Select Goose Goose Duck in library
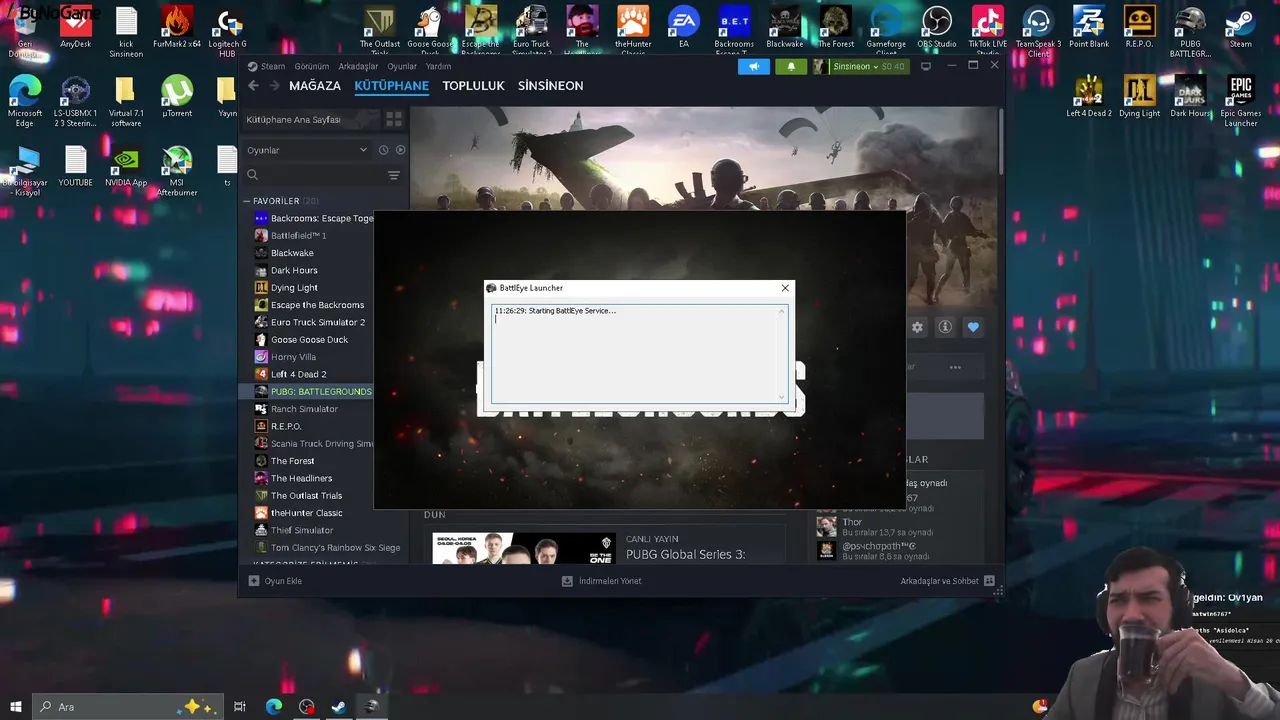Image resolution: width=1280 pixels, height=720 pixels. point(308,340)
